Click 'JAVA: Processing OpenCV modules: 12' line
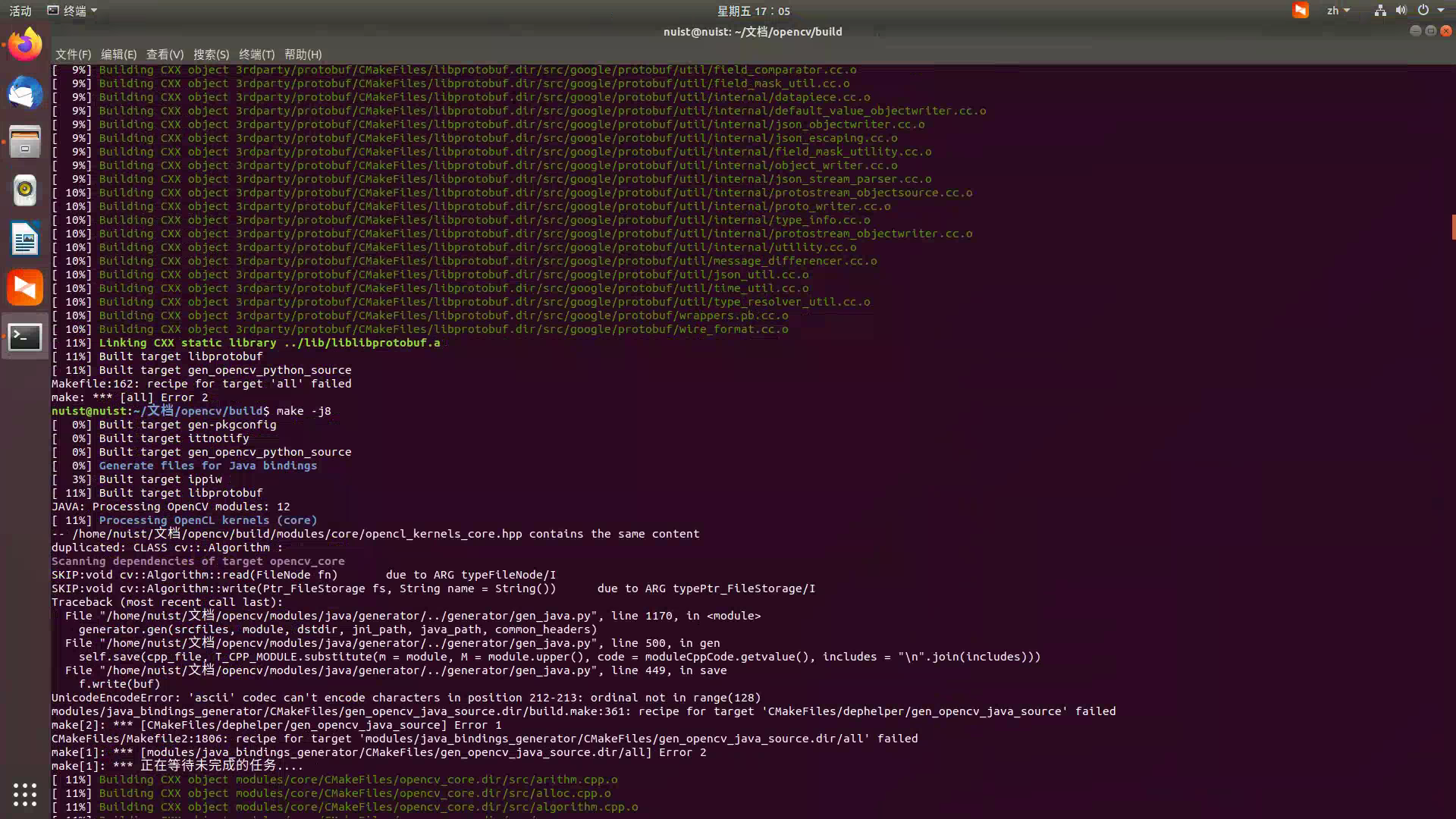The image size is (1456, 819). [171, 507]
